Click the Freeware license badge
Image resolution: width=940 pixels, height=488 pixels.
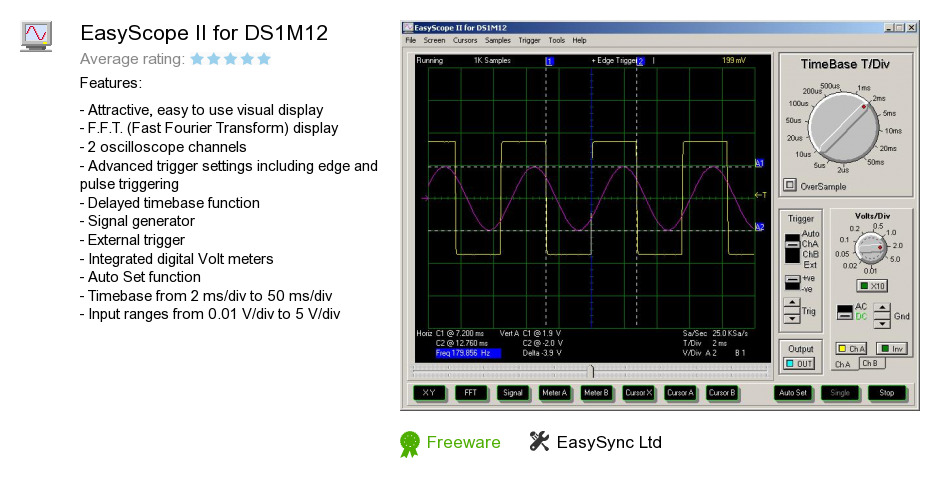coord(409,444)
